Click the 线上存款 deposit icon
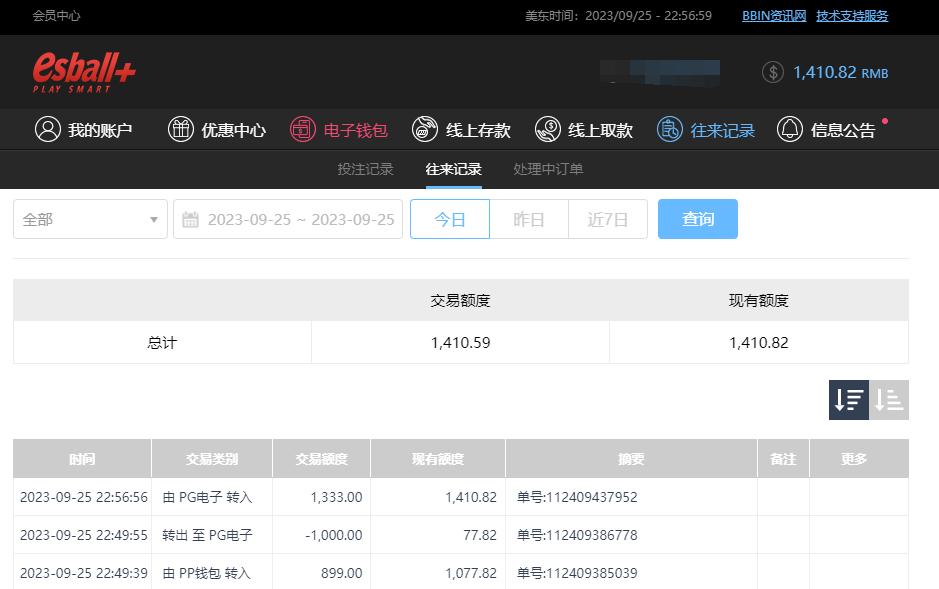The height and width of the screenshot is (589, 939). 425,130
